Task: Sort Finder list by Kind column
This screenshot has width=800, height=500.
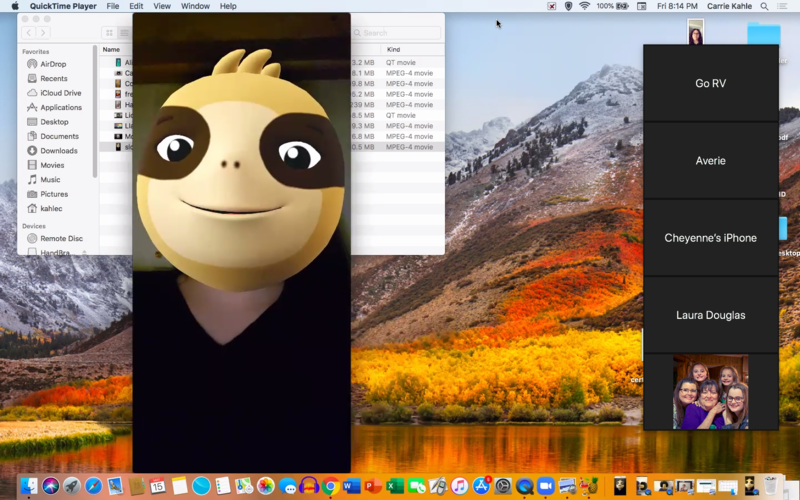Action: [x=393, y=49]
